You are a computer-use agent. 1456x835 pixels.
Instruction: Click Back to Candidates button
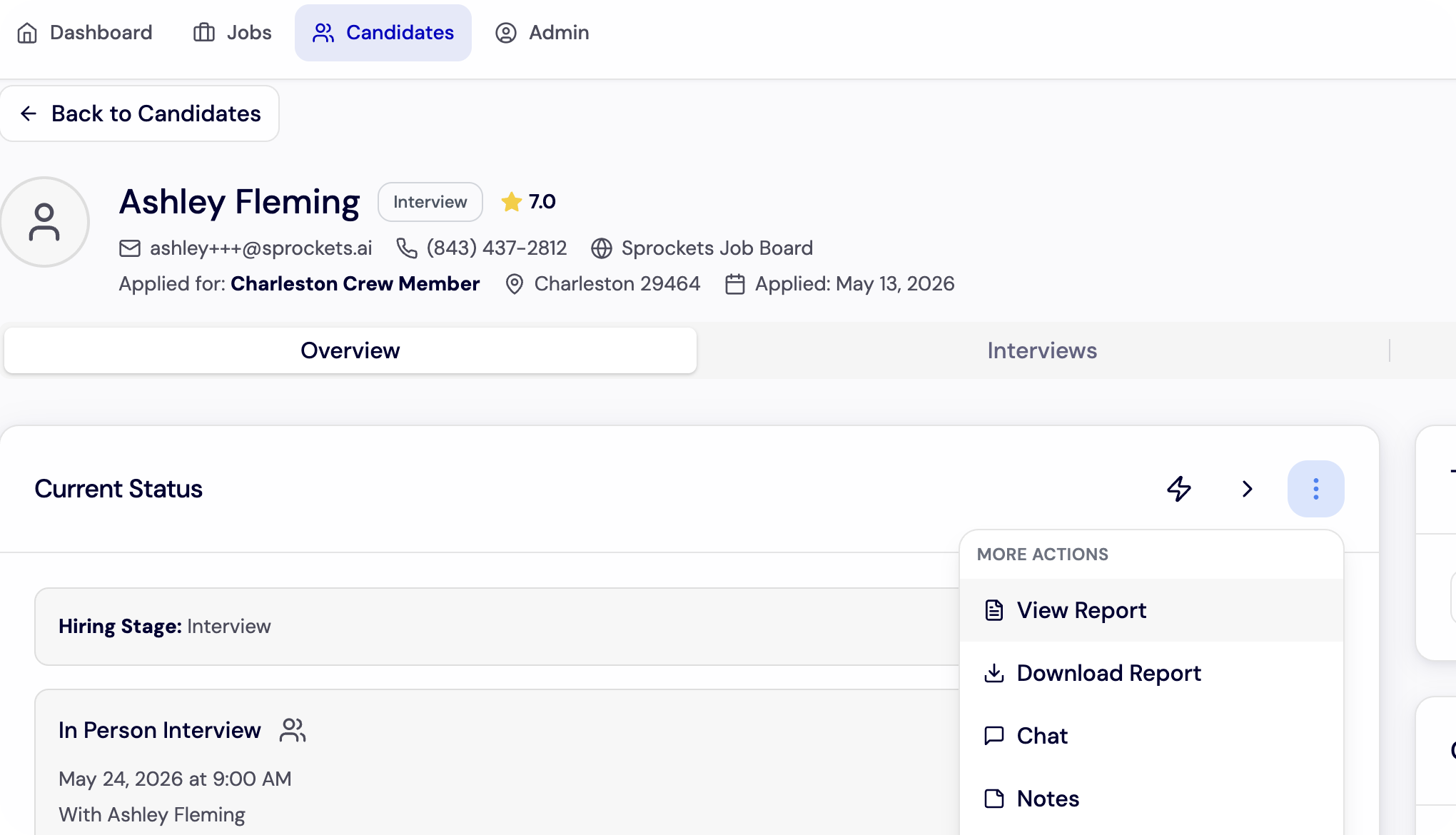(140, 113)
